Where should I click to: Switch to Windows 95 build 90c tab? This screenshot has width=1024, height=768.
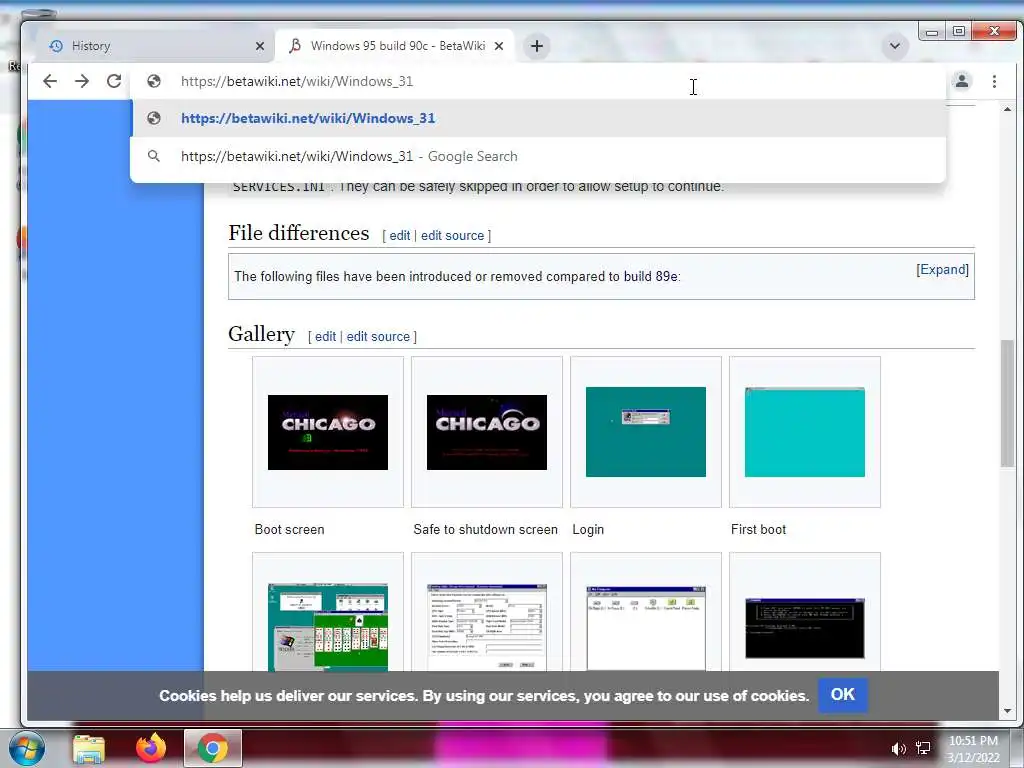click(x=395, y=46)
